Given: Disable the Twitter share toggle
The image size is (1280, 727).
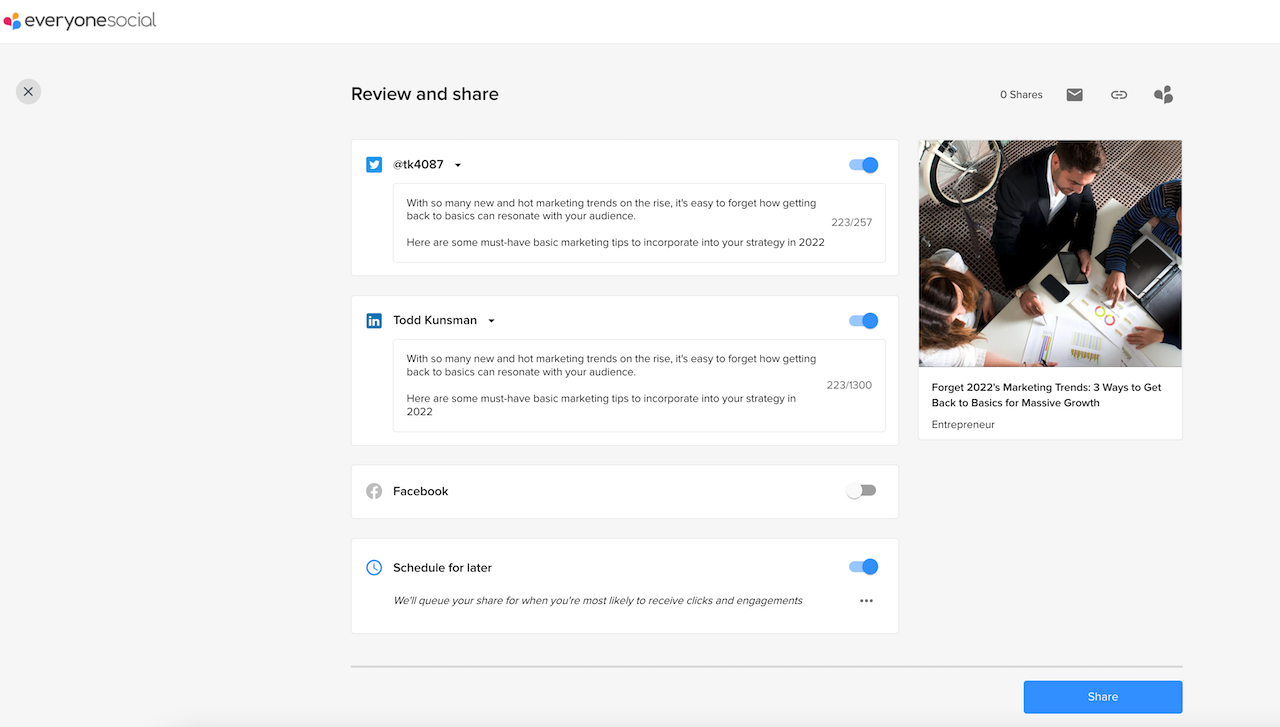Looking at the screenshot, I should point(862,164).
